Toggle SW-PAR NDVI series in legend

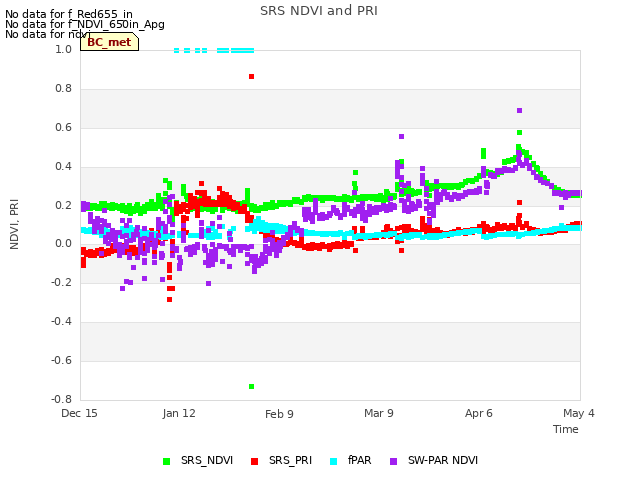pyautogui.click(x=434, y=460)
